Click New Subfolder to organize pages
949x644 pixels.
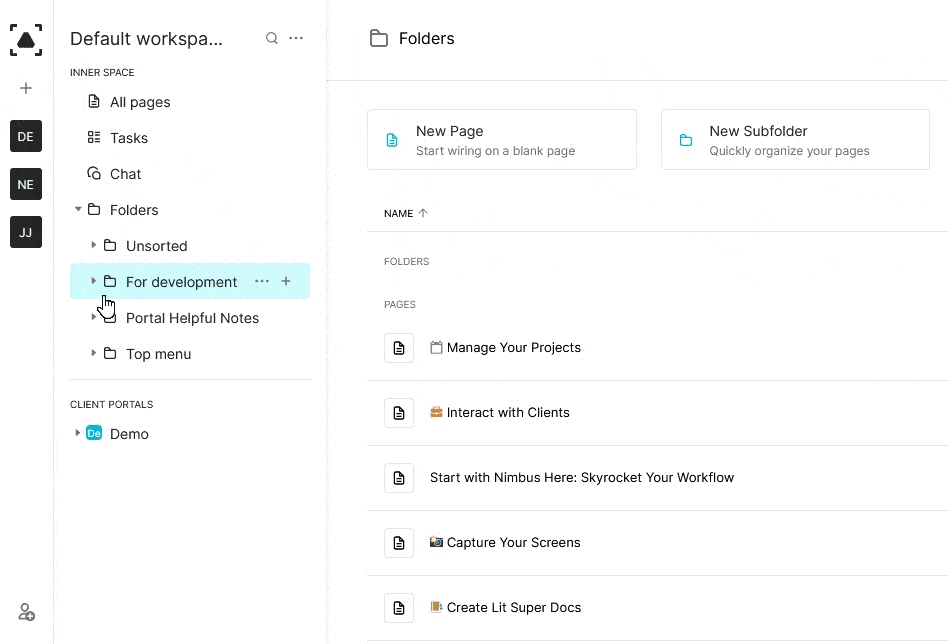795,139
